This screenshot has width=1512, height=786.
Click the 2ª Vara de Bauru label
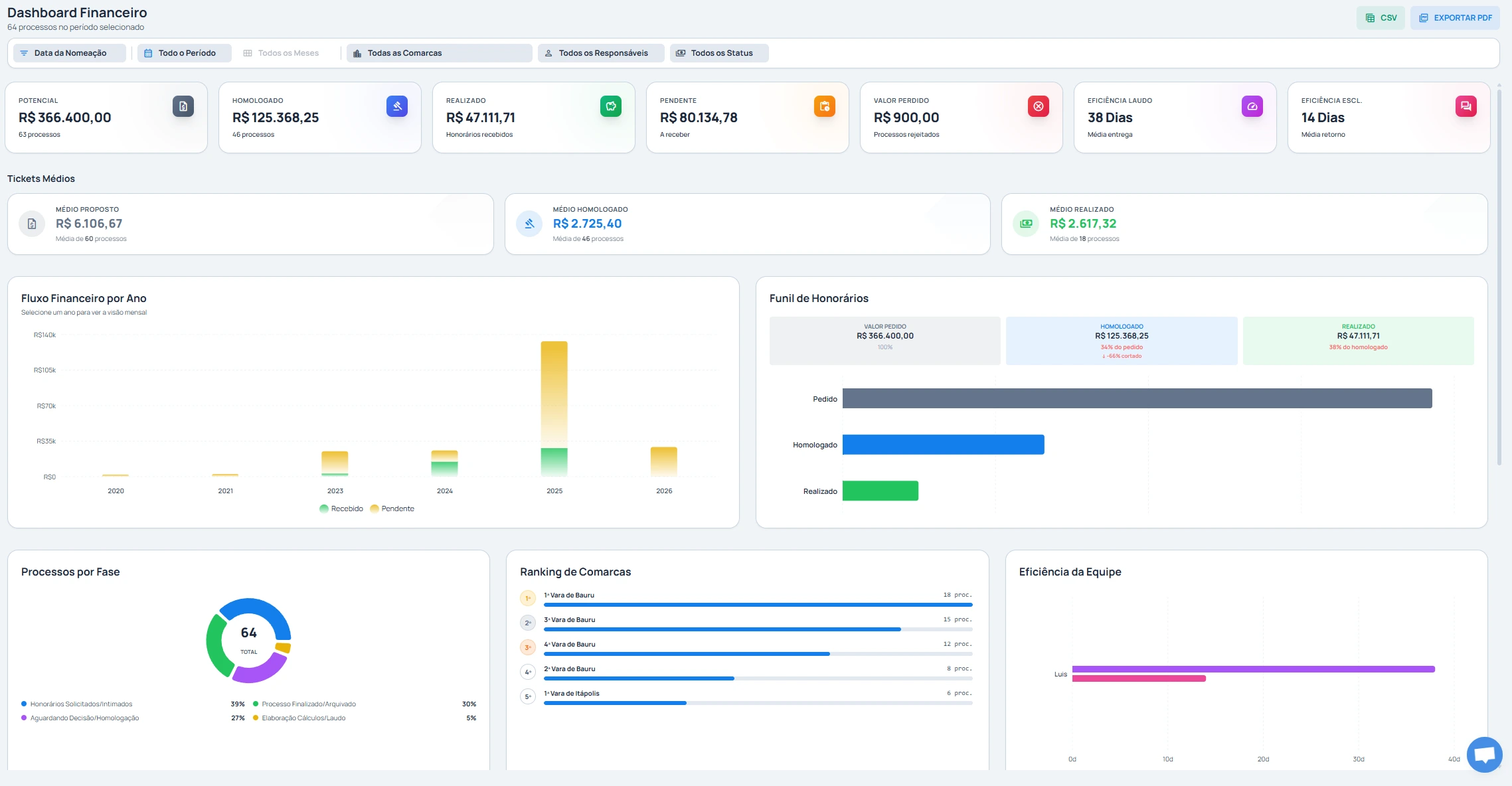tap(570, 668)
